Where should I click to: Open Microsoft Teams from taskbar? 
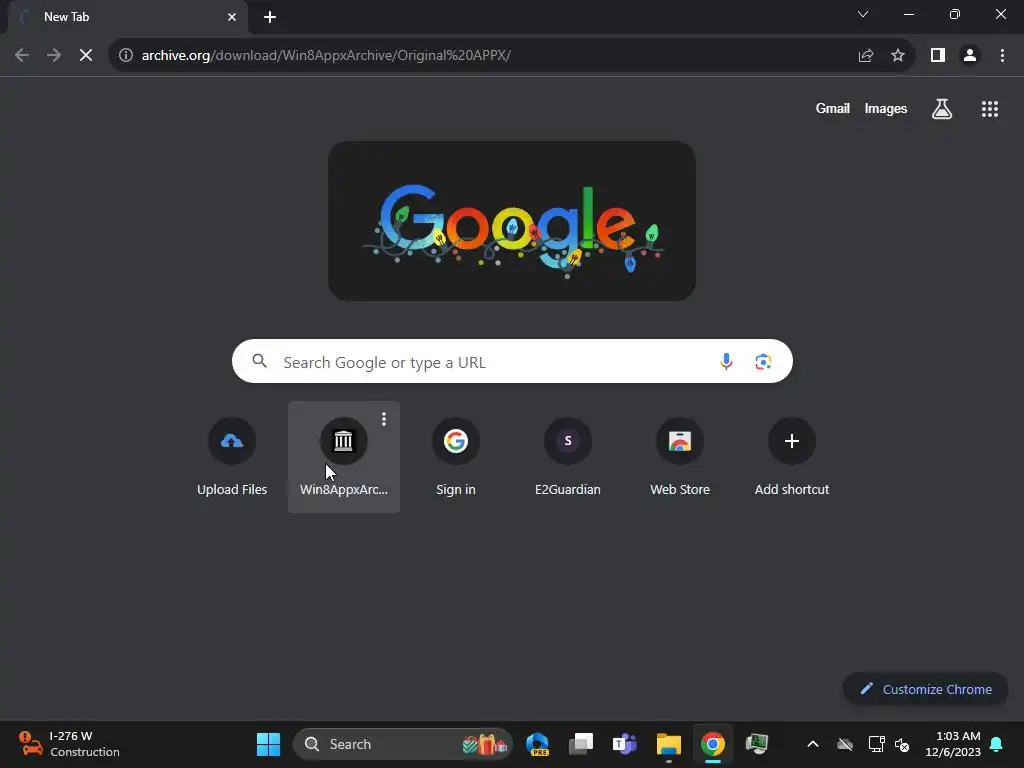624,744
